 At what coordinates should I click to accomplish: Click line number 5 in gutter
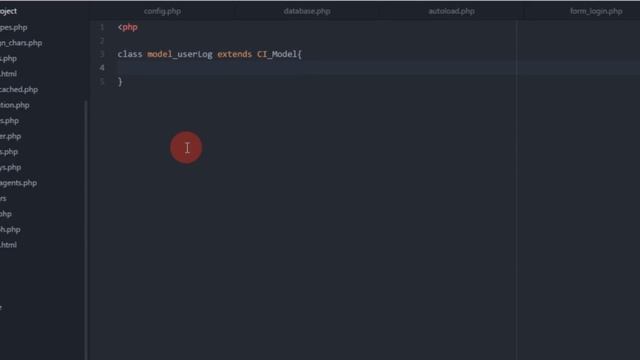pos(102,82)
